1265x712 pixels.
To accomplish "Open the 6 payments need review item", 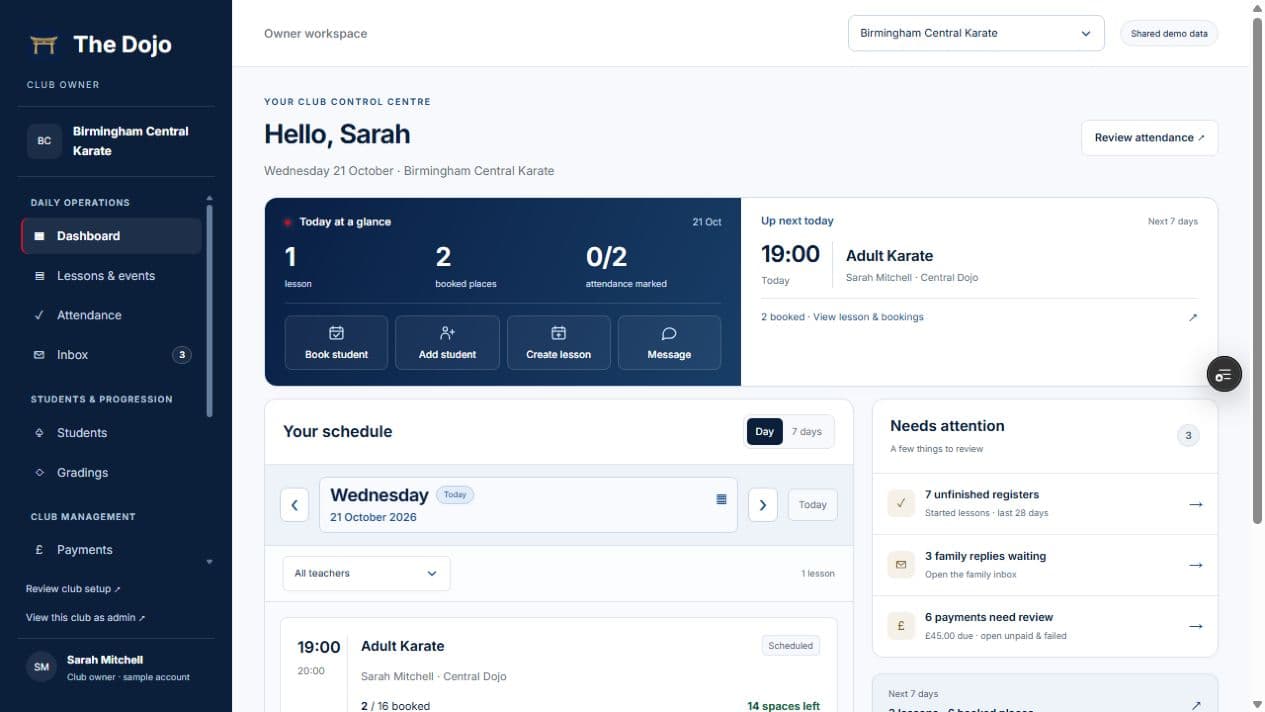I will point(1045,626).
